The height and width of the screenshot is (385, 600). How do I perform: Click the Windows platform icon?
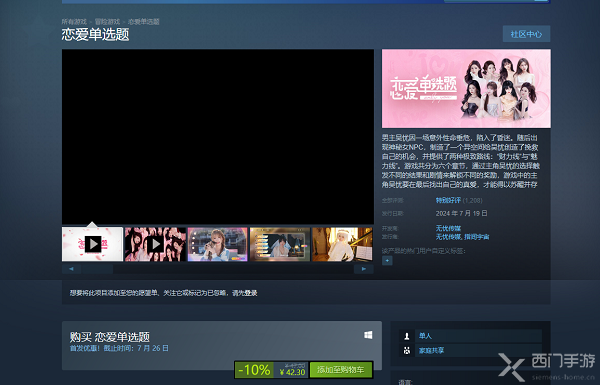point(368,335)
